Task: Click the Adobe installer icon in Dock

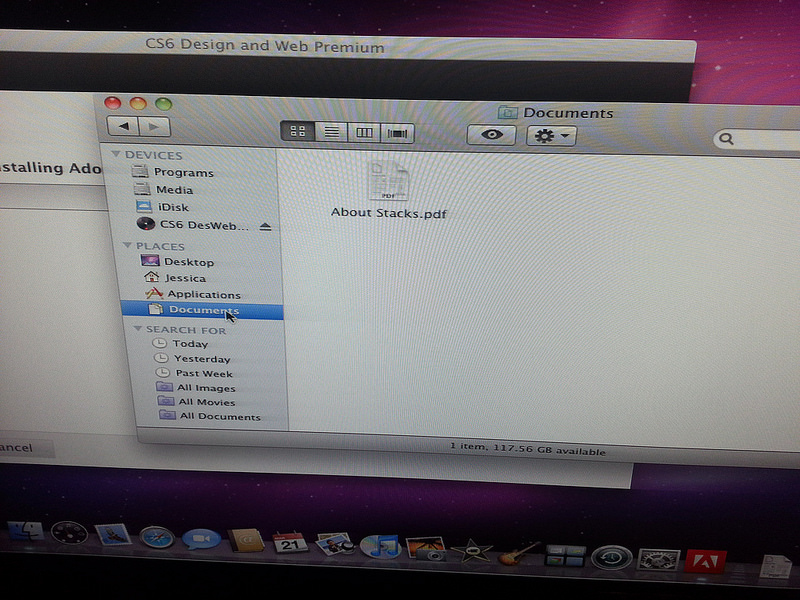Action: (x=705, y=561)
